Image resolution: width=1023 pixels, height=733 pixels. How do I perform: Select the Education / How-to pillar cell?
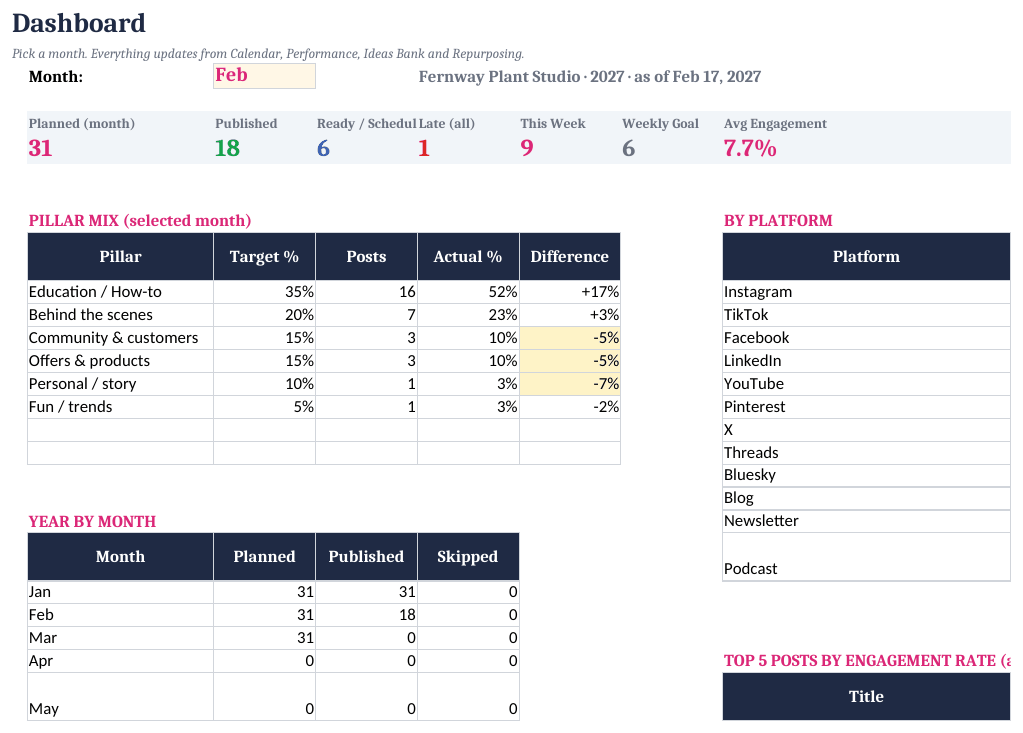click(121, 292)
